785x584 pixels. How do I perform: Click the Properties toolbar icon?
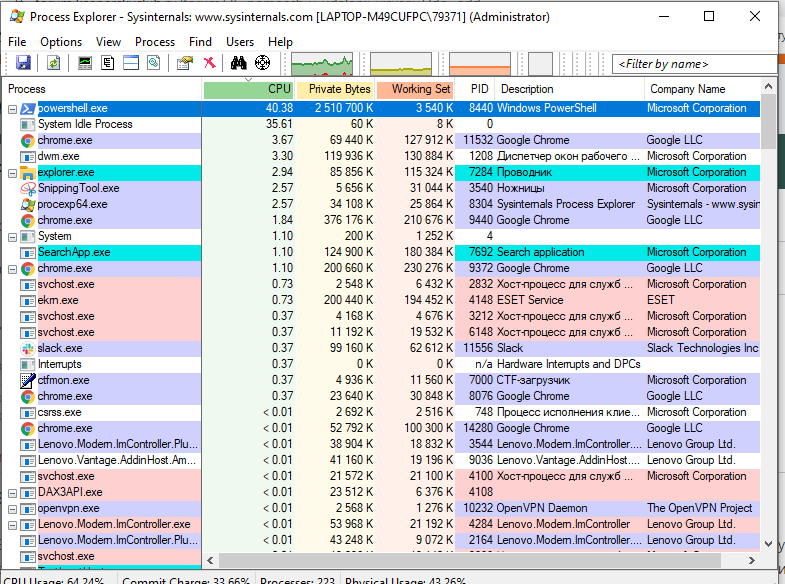[x=184, y=63]
